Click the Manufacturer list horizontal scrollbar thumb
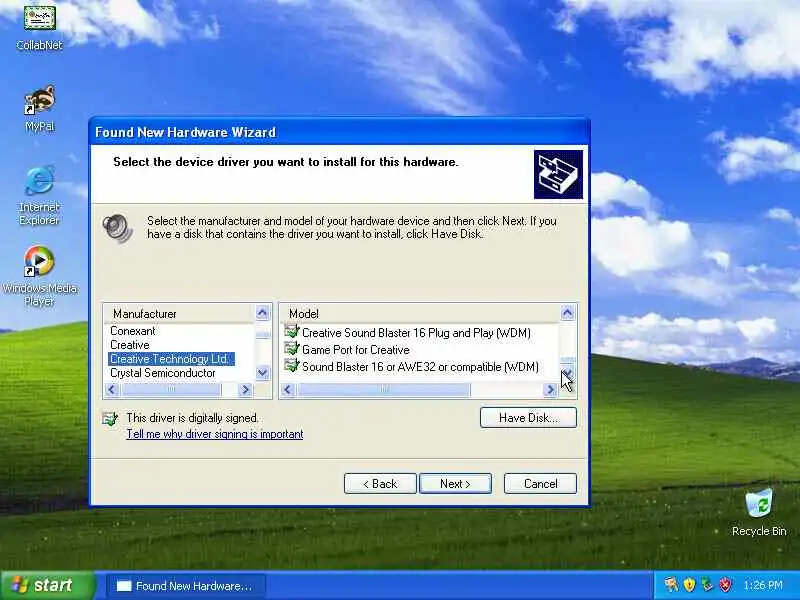Viewport: 800px width, 600px height. pos(171,390)
